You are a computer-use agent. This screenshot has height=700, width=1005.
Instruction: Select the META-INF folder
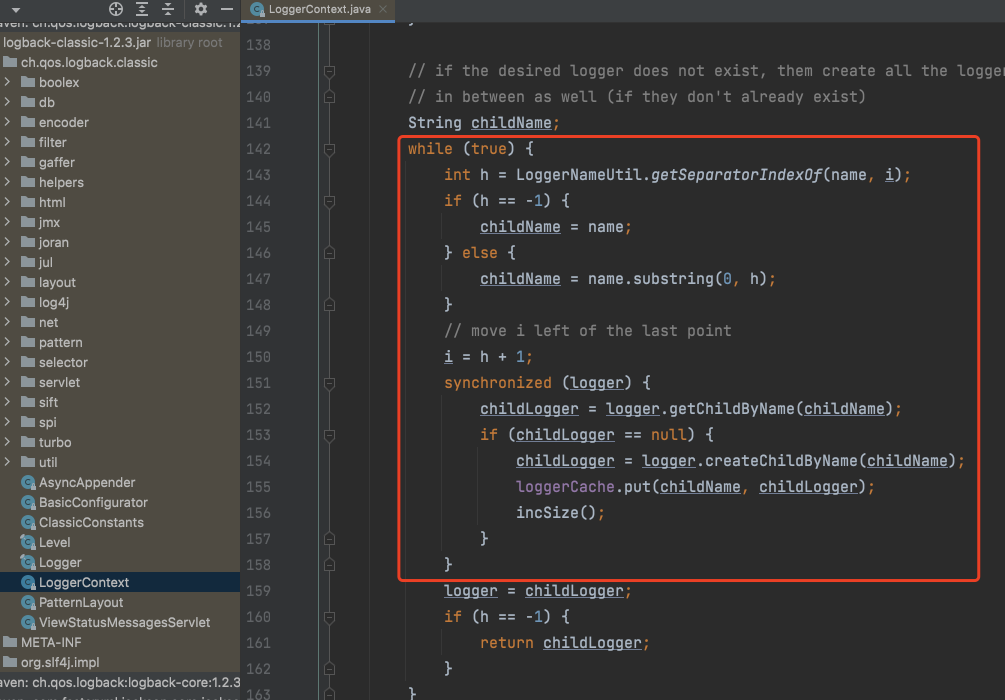point(51,642)
